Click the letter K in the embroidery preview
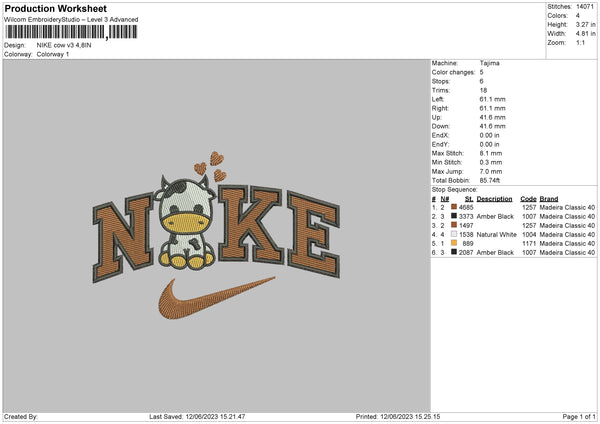Viewport: 600px width, 424px height. click(x=251, y=225)
